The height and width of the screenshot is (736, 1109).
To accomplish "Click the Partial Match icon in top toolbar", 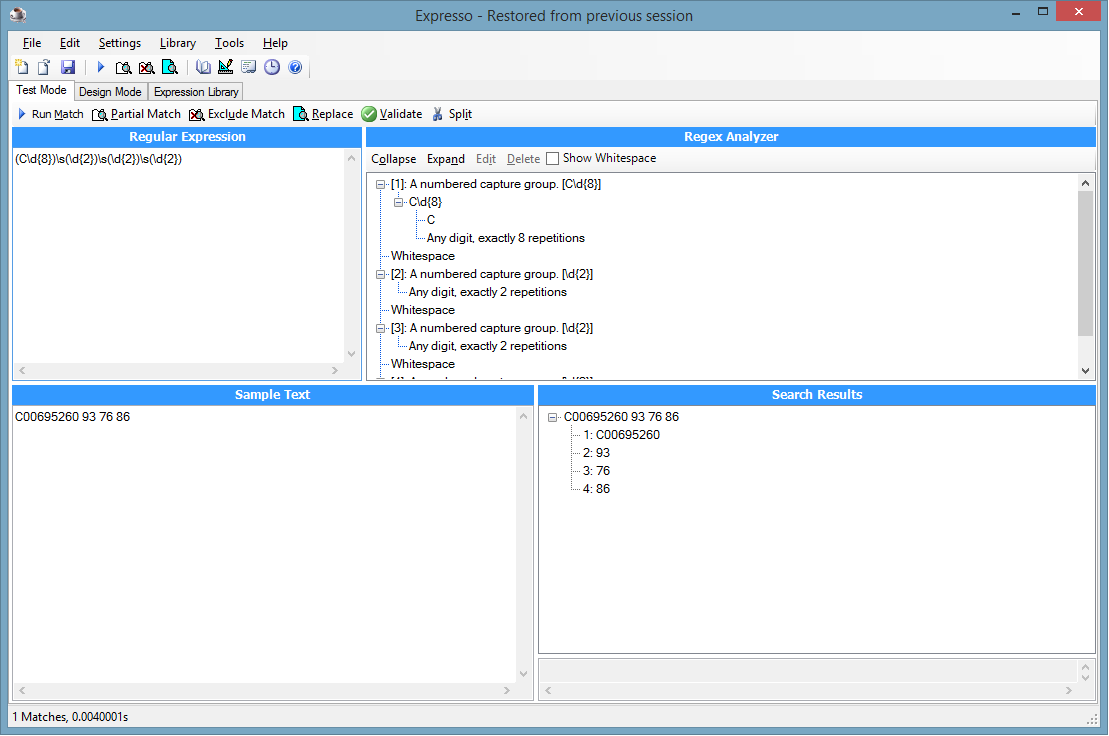I will coord(124,67).
